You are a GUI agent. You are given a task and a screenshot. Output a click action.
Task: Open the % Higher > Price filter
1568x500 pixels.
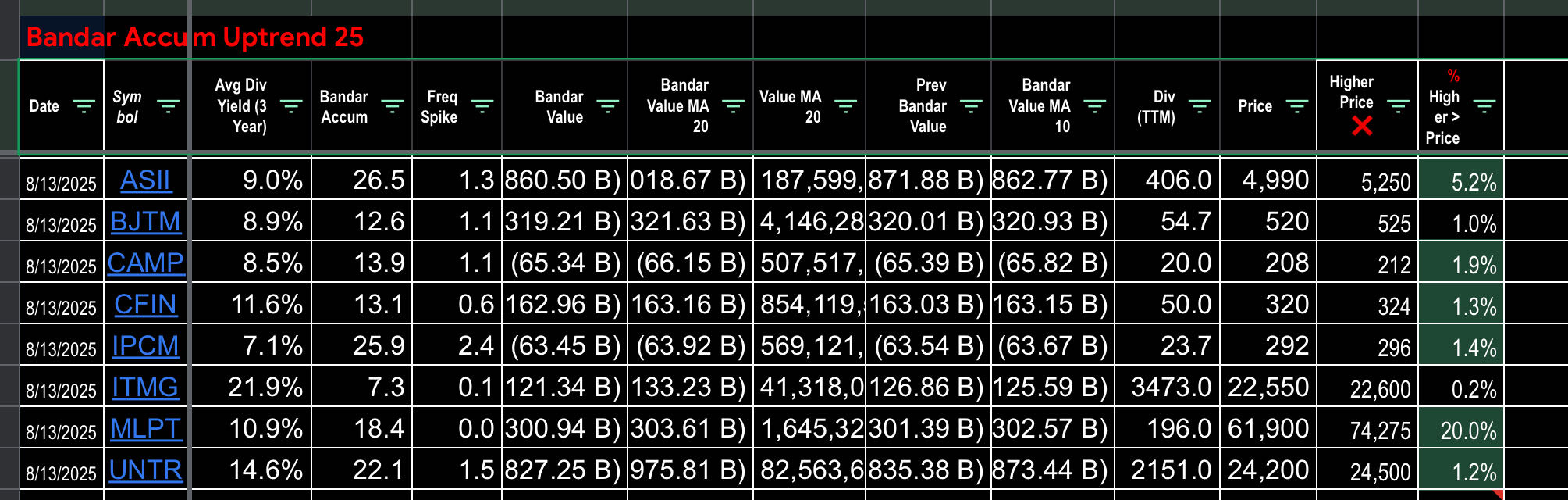point(1484,106)
